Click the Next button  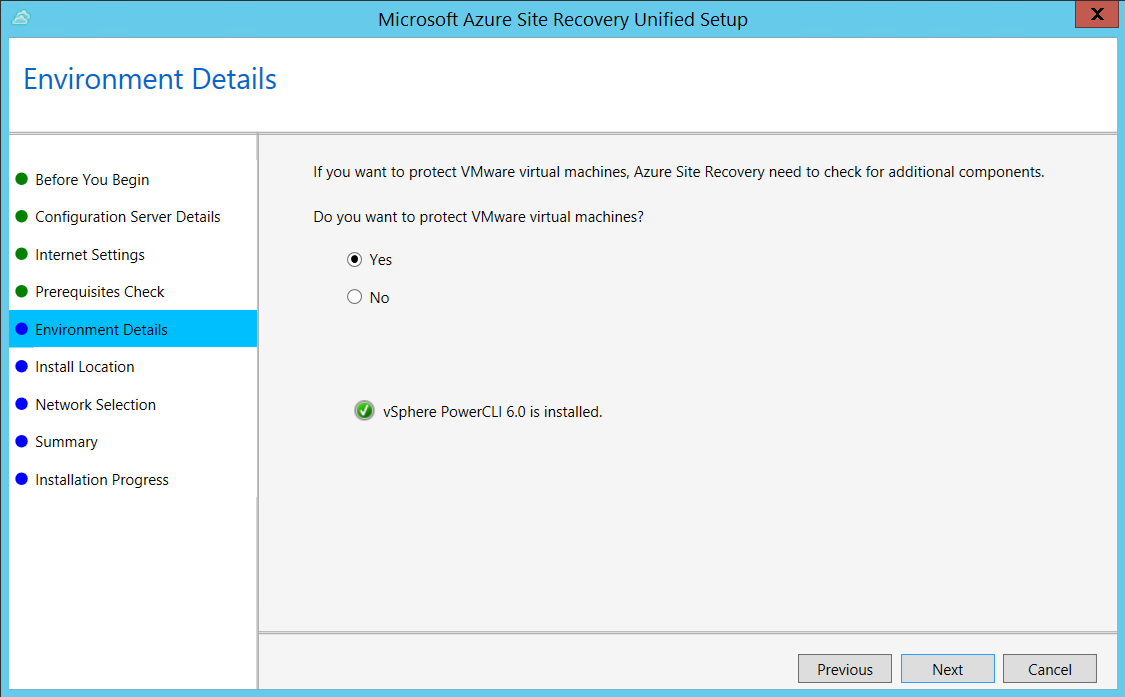point(947,668)
